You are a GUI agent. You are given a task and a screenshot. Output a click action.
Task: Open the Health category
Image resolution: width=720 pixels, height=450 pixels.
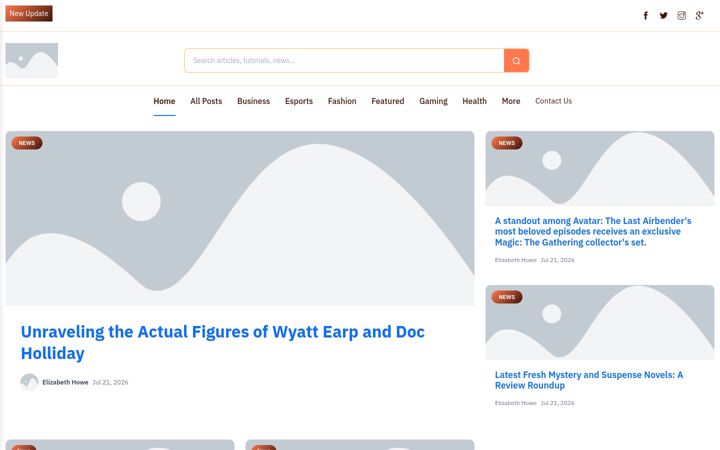coord(474,101)
